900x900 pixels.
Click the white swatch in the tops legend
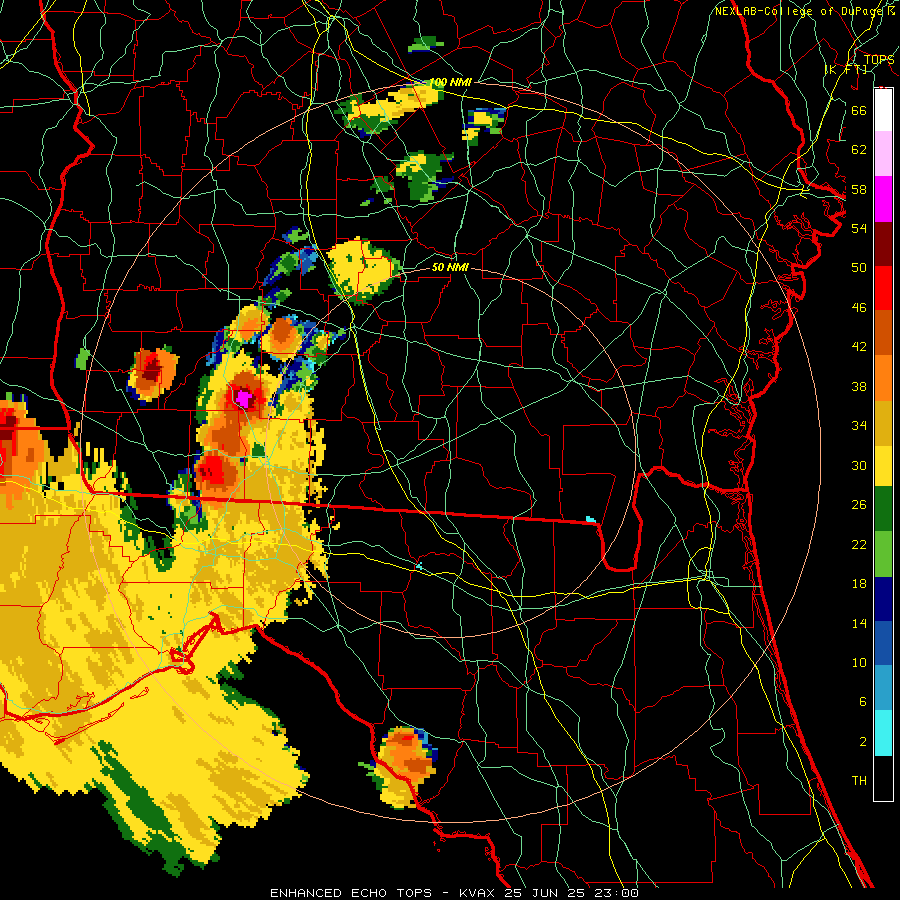point(883,110)
